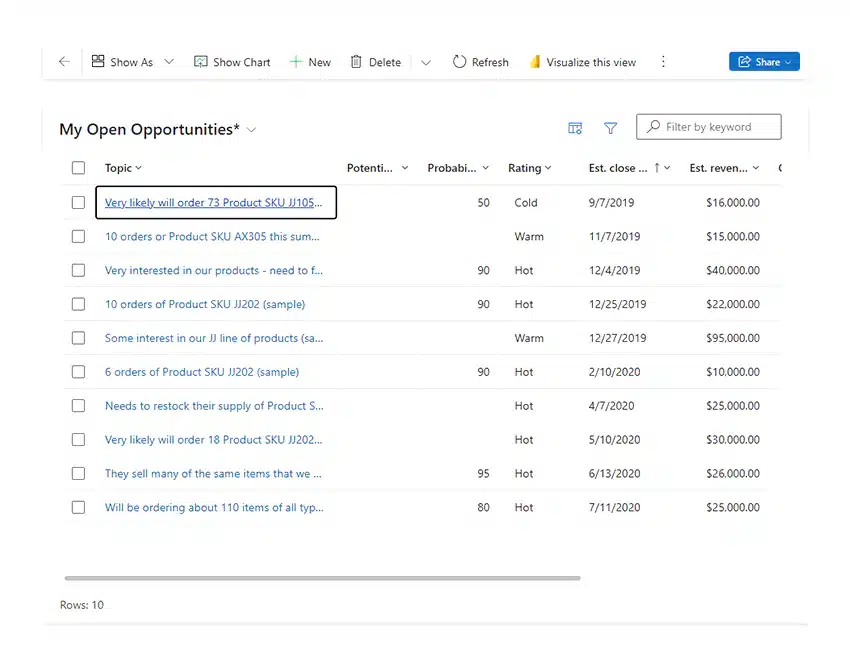Viewport: 850px width, 663px height.
Task: Check the '6 orders of Product SKU JJ202' row
Action: [79, 372]
